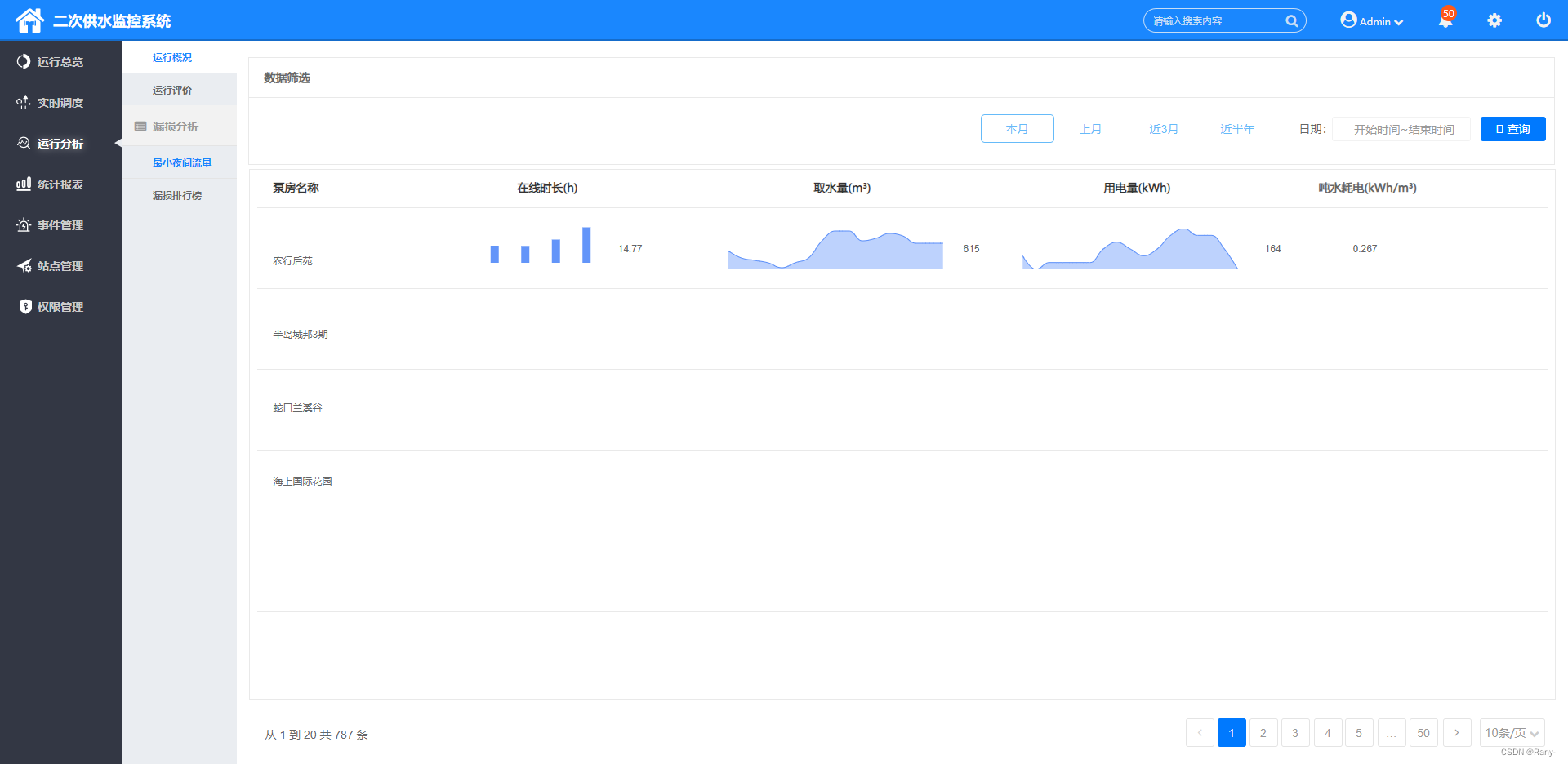Open the 10条/页 page size dropdown
The width and height of the screenshot is (1568, 764).
[x=1512, y=732]
